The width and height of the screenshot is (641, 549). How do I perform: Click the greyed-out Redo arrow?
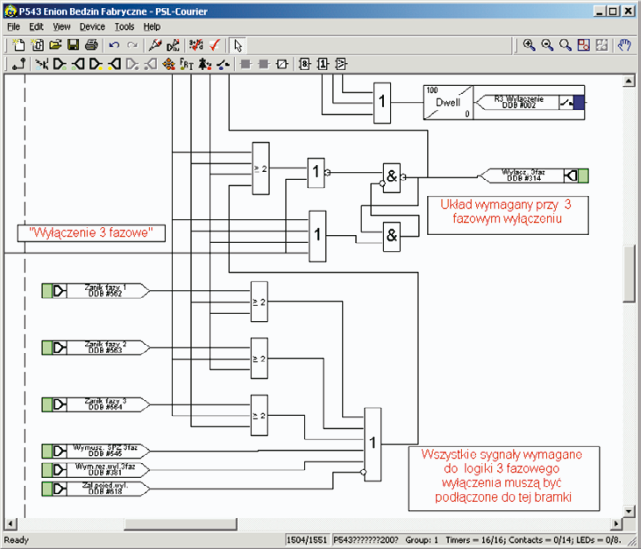[x=132, y=45]
